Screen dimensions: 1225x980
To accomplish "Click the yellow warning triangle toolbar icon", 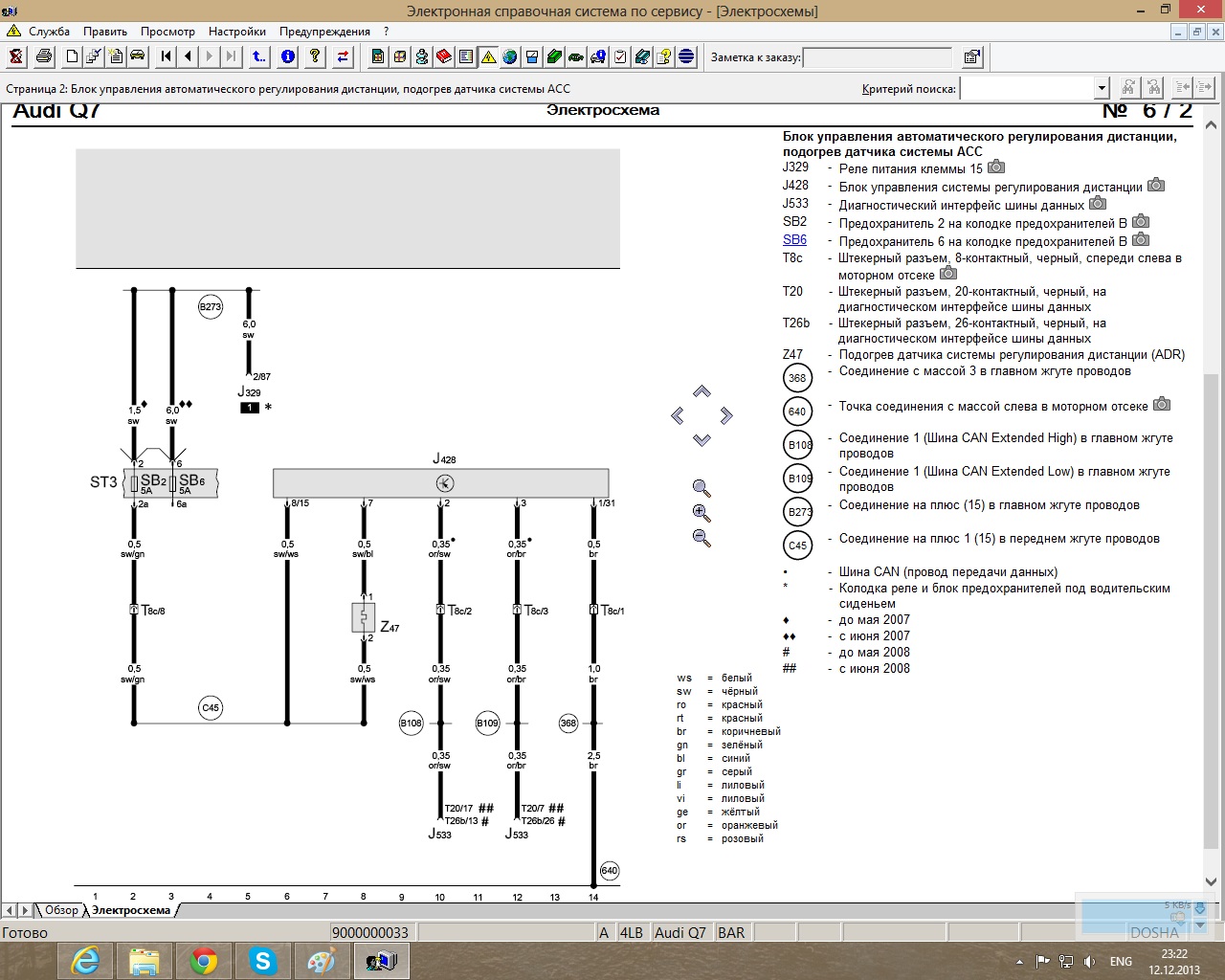I will 488,56.
